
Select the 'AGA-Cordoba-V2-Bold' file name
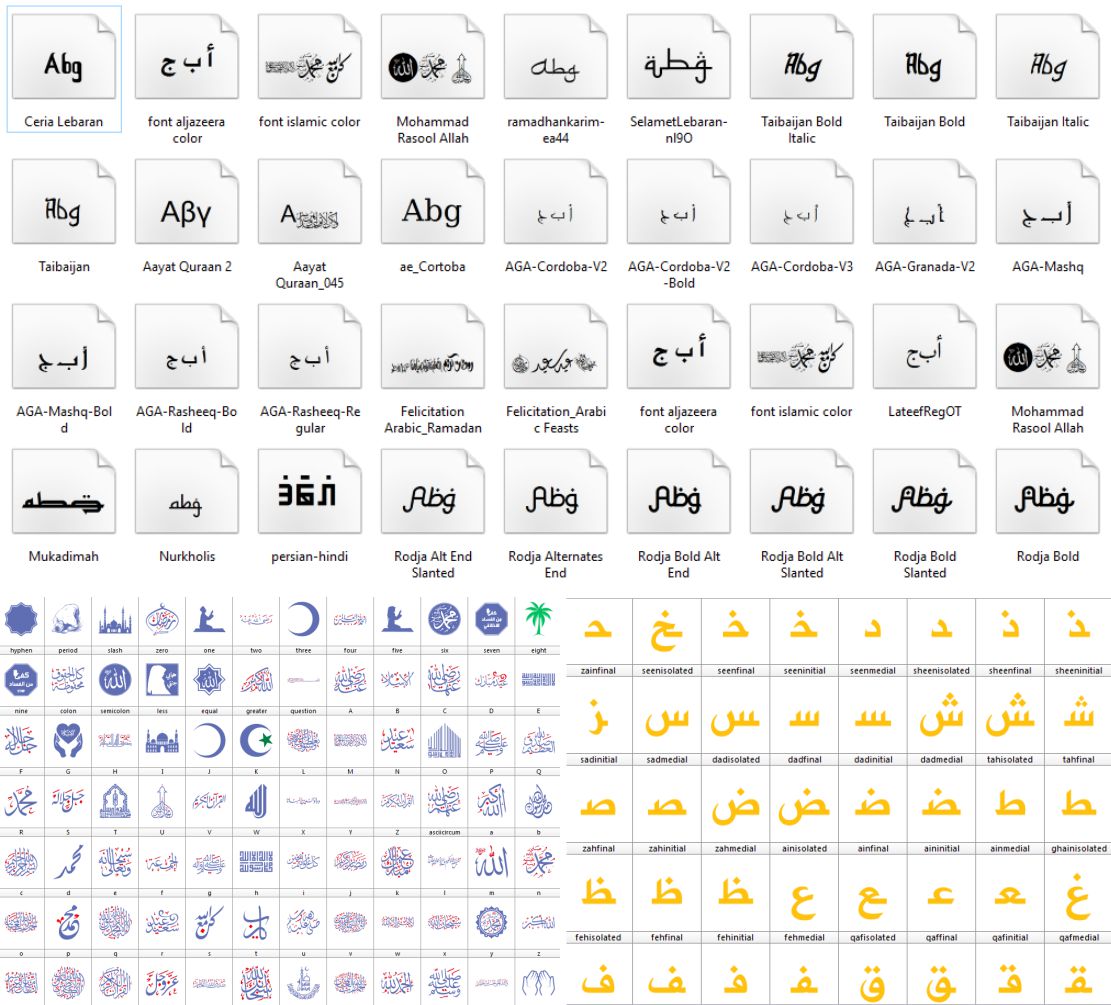pyautogui.click(x=679, y=274)
